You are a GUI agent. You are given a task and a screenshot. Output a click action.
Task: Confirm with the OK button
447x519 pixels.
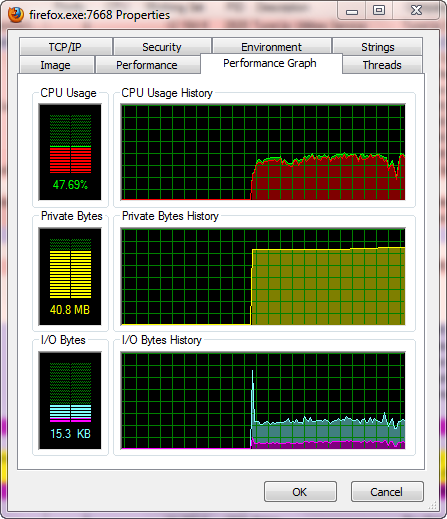click(x=300, y=492)
